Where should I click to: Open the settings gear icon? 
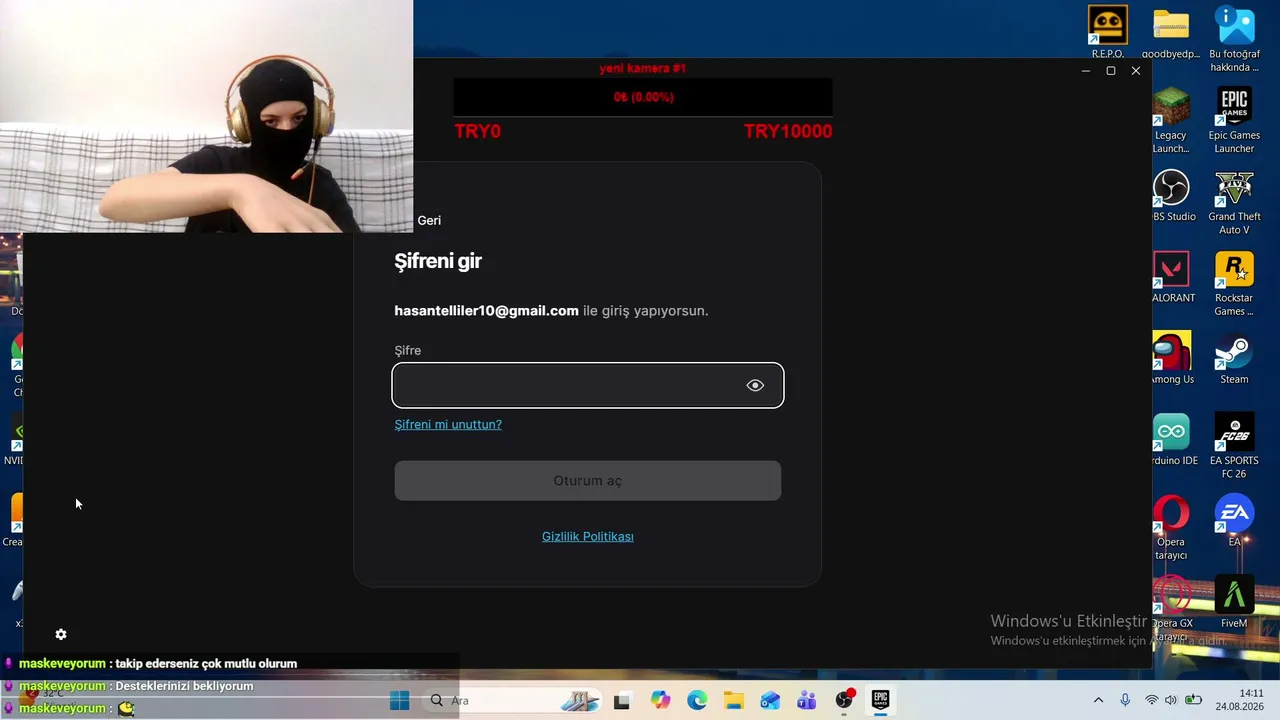click(x=61, y=635)
